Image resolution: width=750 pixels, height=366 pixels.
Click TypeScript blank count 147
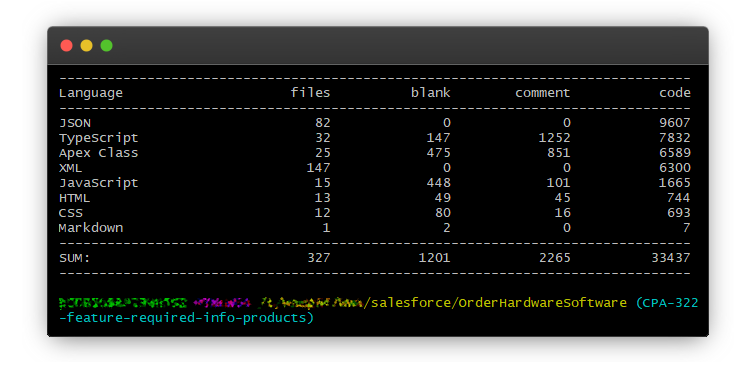pyautogui.click(x=439, y=138)
